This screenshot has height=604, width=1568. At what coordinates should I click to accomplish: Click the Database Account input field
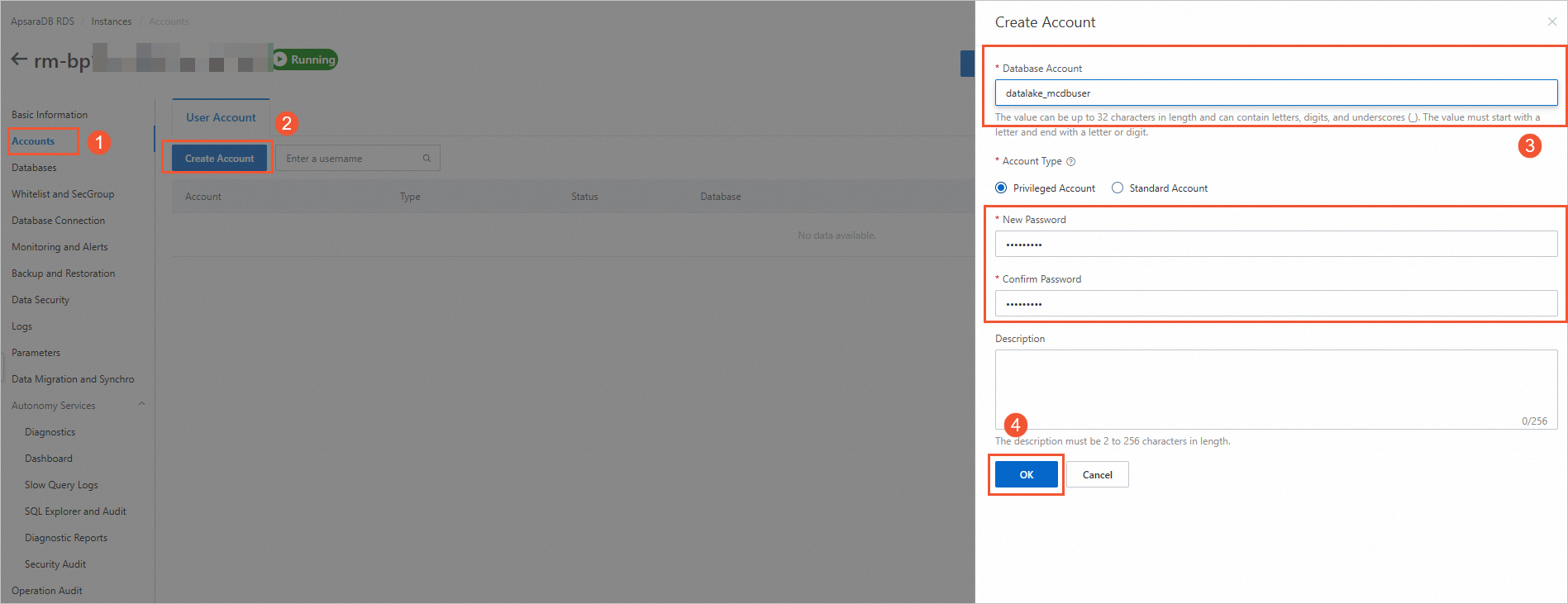1275,93
